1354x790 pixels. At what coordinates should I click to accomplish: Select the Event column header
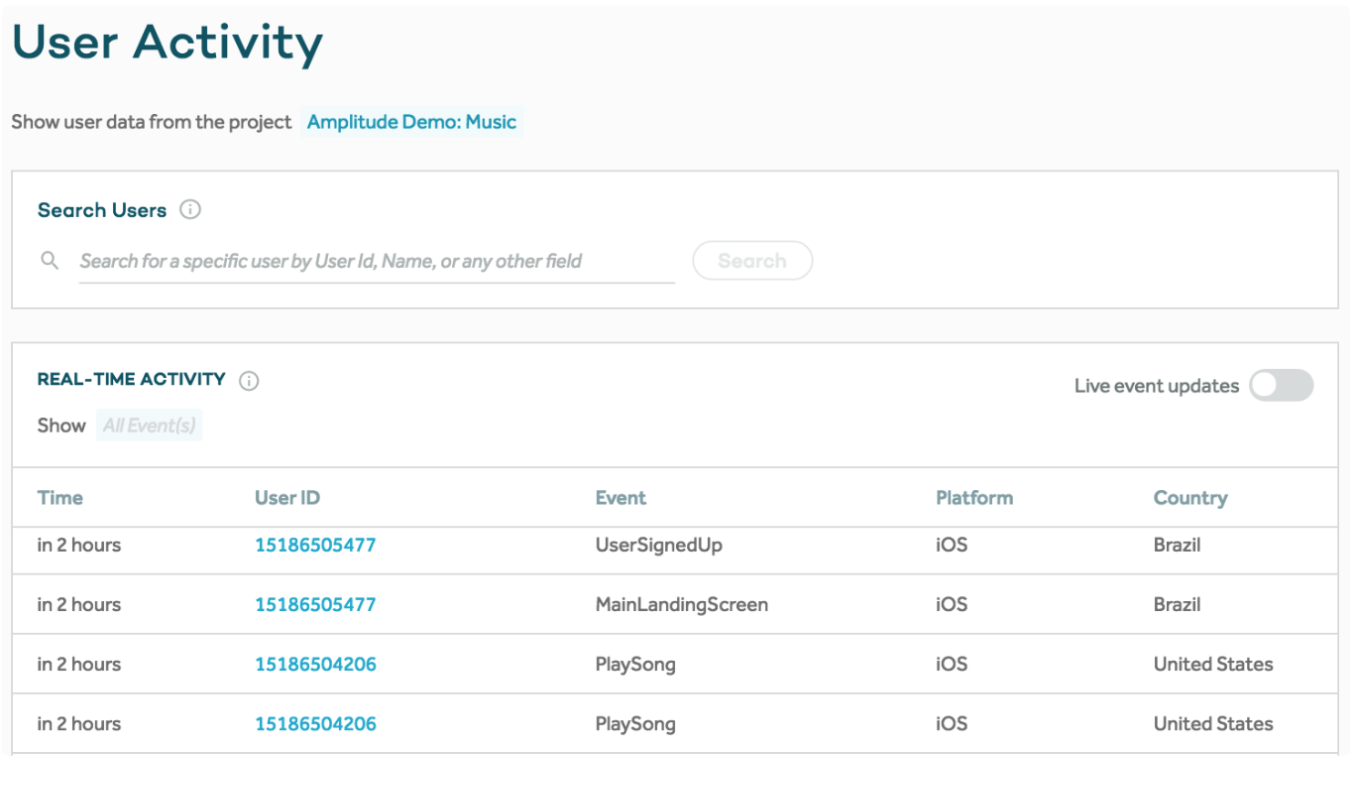620,498
